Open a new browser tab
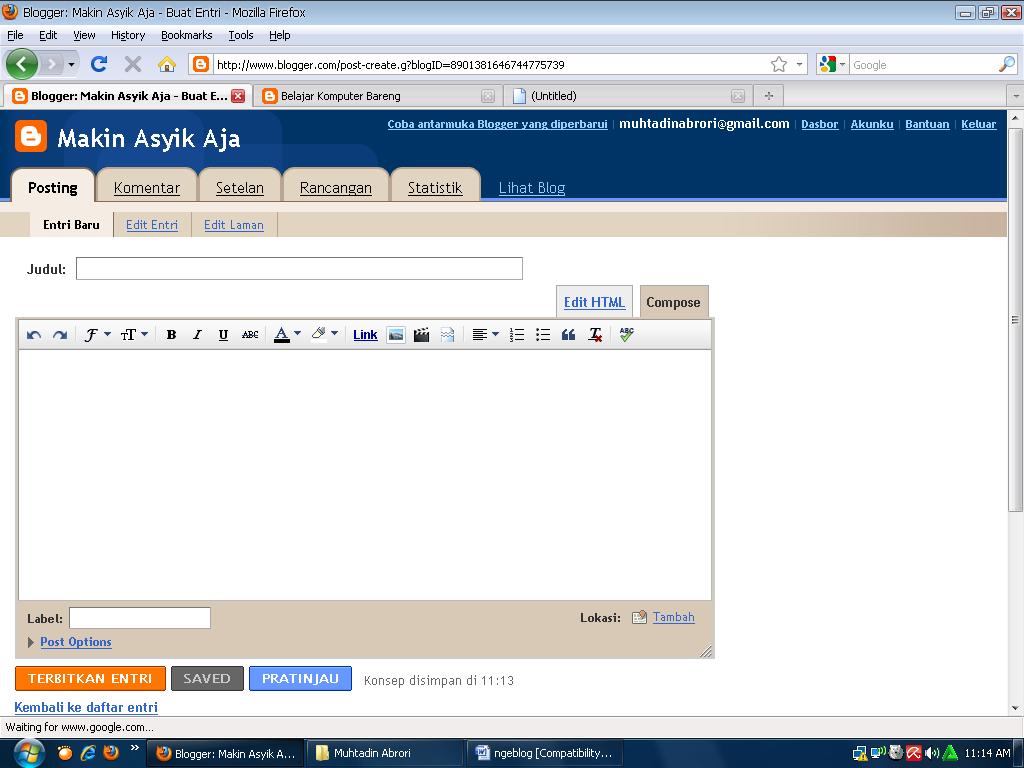Viewport: 1024px width, 768px height. click(x=769, y=96)
